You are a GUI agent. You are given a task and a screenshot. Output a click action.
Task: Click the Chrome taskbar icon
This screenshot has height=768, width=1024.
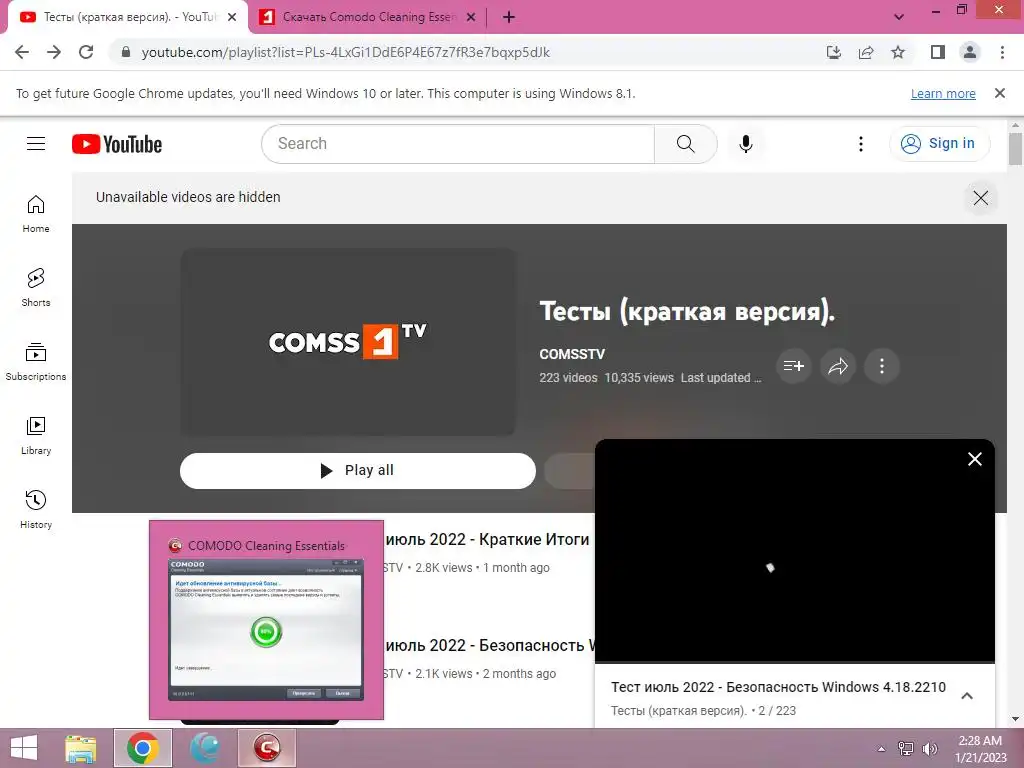(x=143, y=748)
